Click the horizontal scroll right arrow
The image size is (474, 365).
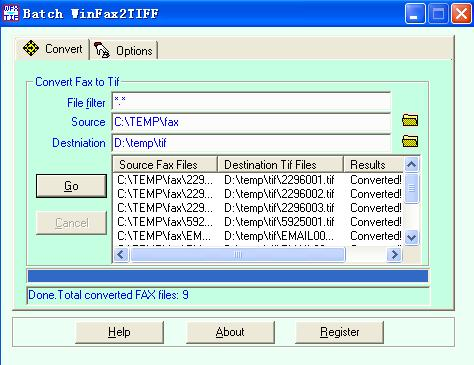point(394,255)
